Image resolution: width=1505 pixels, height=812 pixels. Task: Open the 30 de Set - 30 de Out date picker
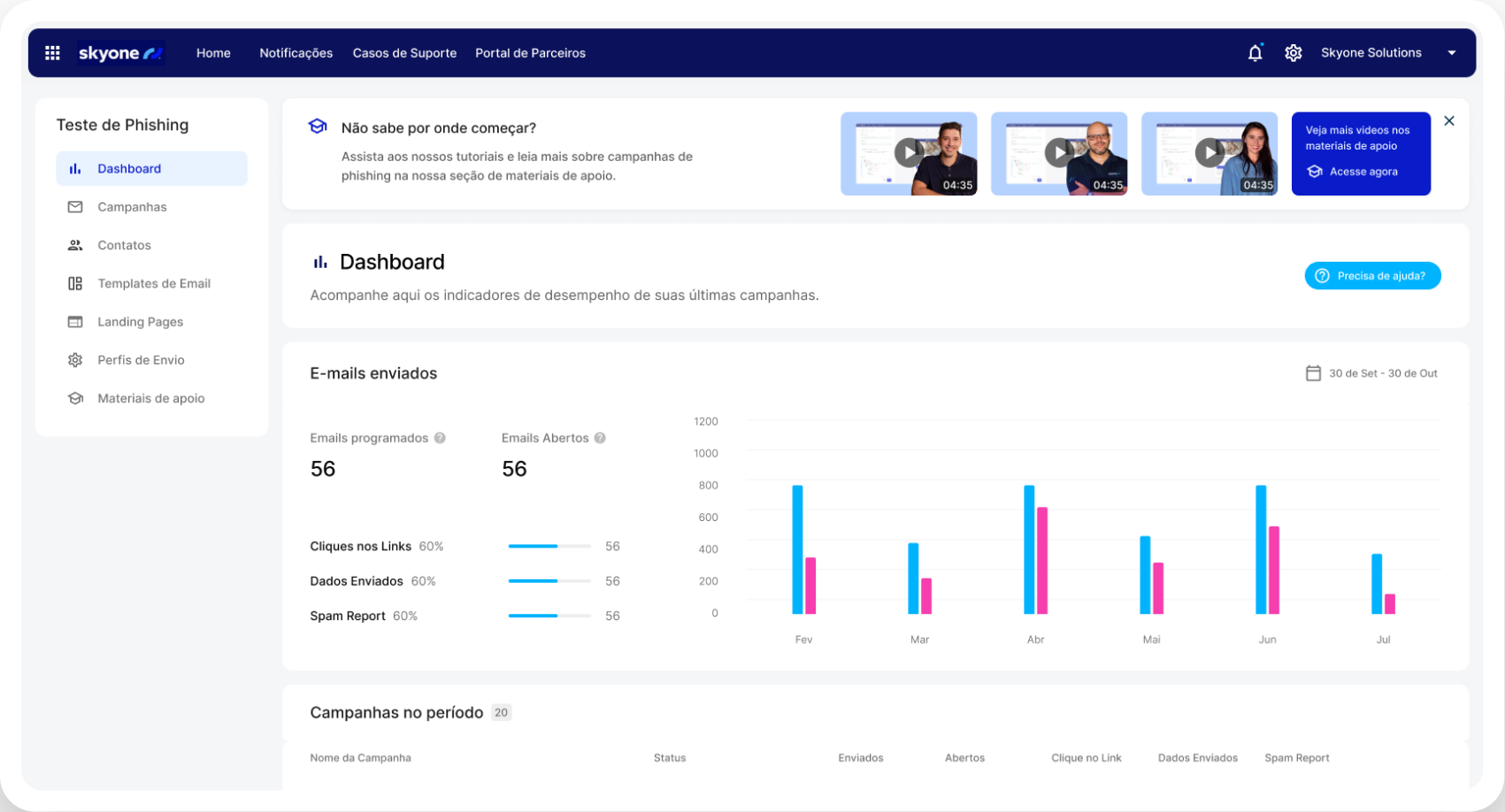pos(1382,373)
